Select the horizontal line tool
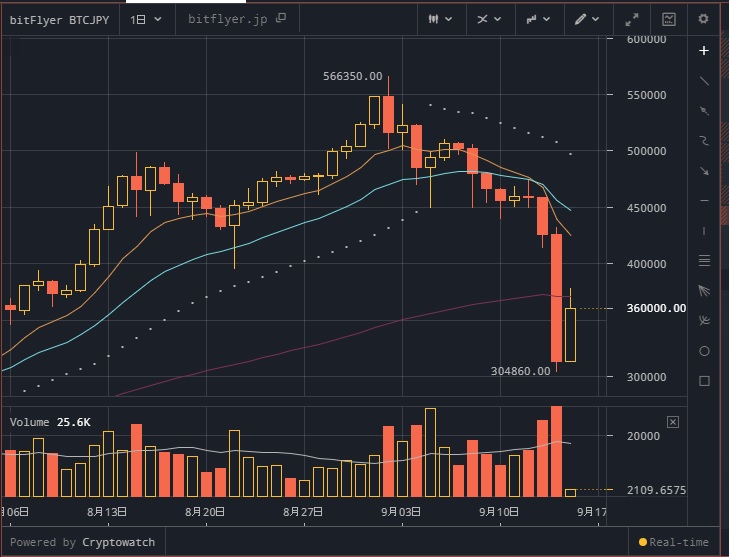 [x=704, y=201]
